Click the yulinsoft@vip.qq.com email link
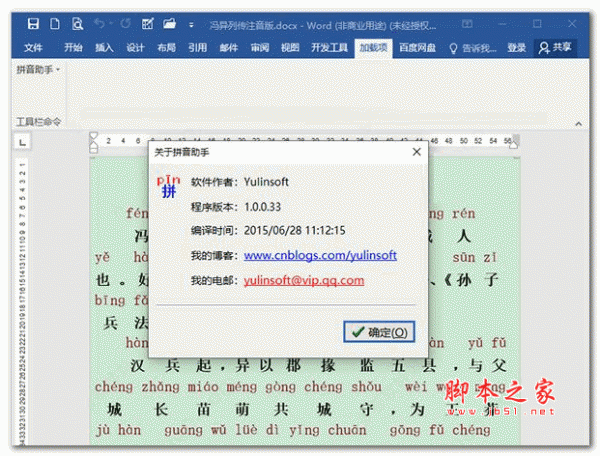 (304, 280)
